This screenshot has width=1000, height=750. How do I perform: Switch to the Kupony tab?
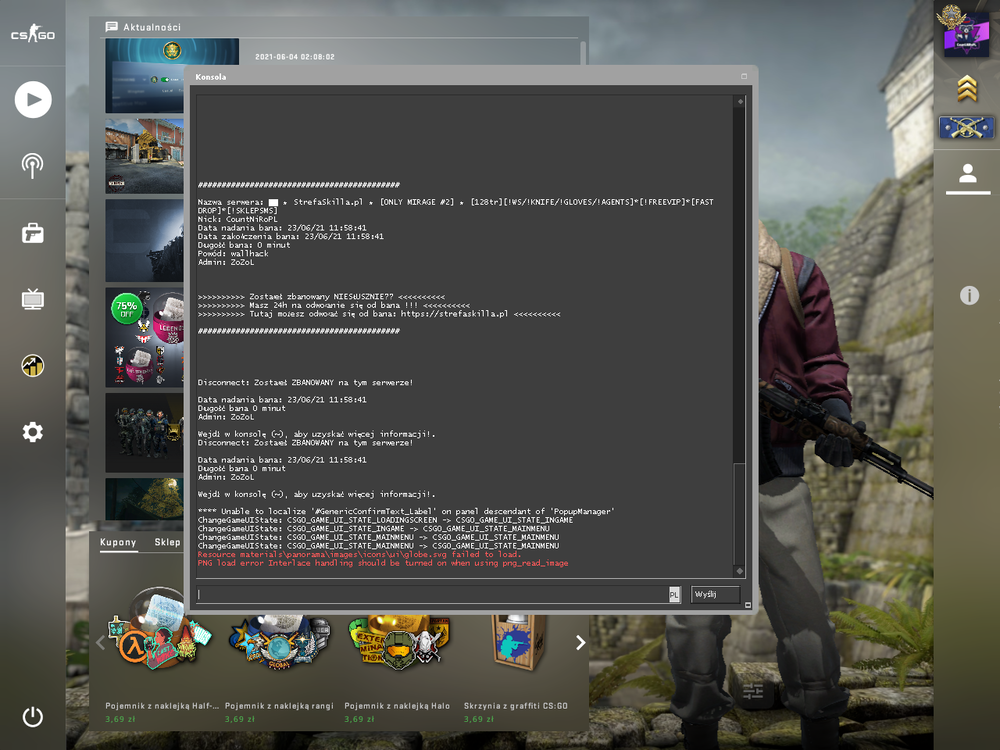(118, 542)
